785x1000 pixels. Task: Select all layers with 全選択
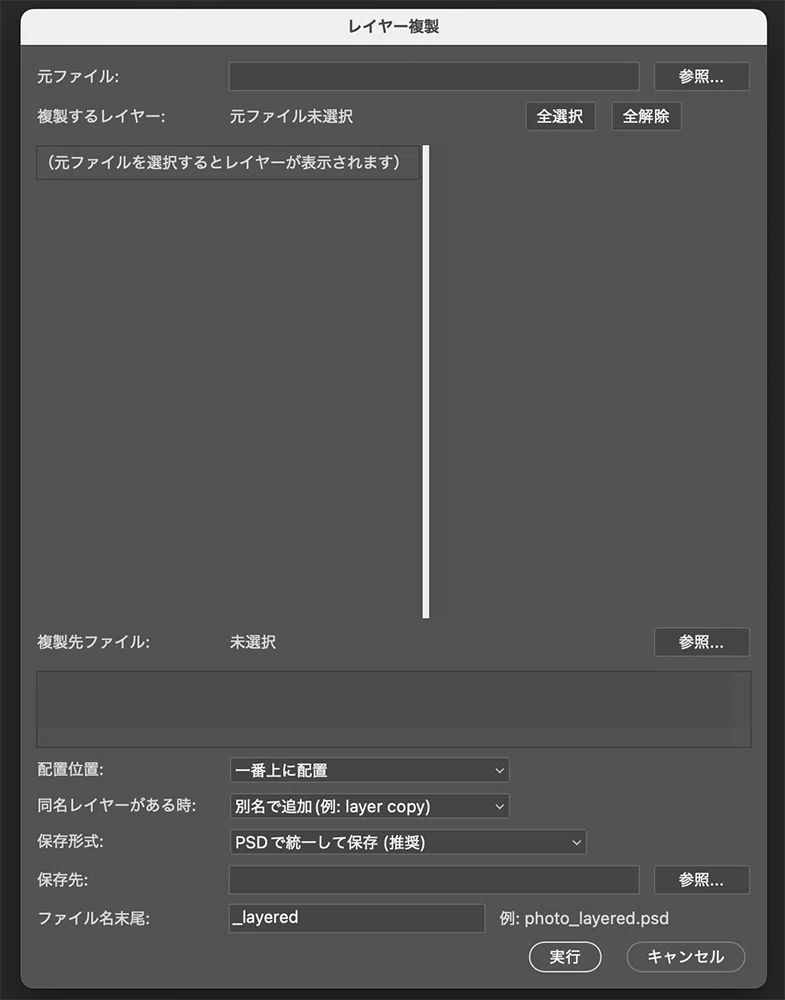pyautogui.click(x=560, y=117)
